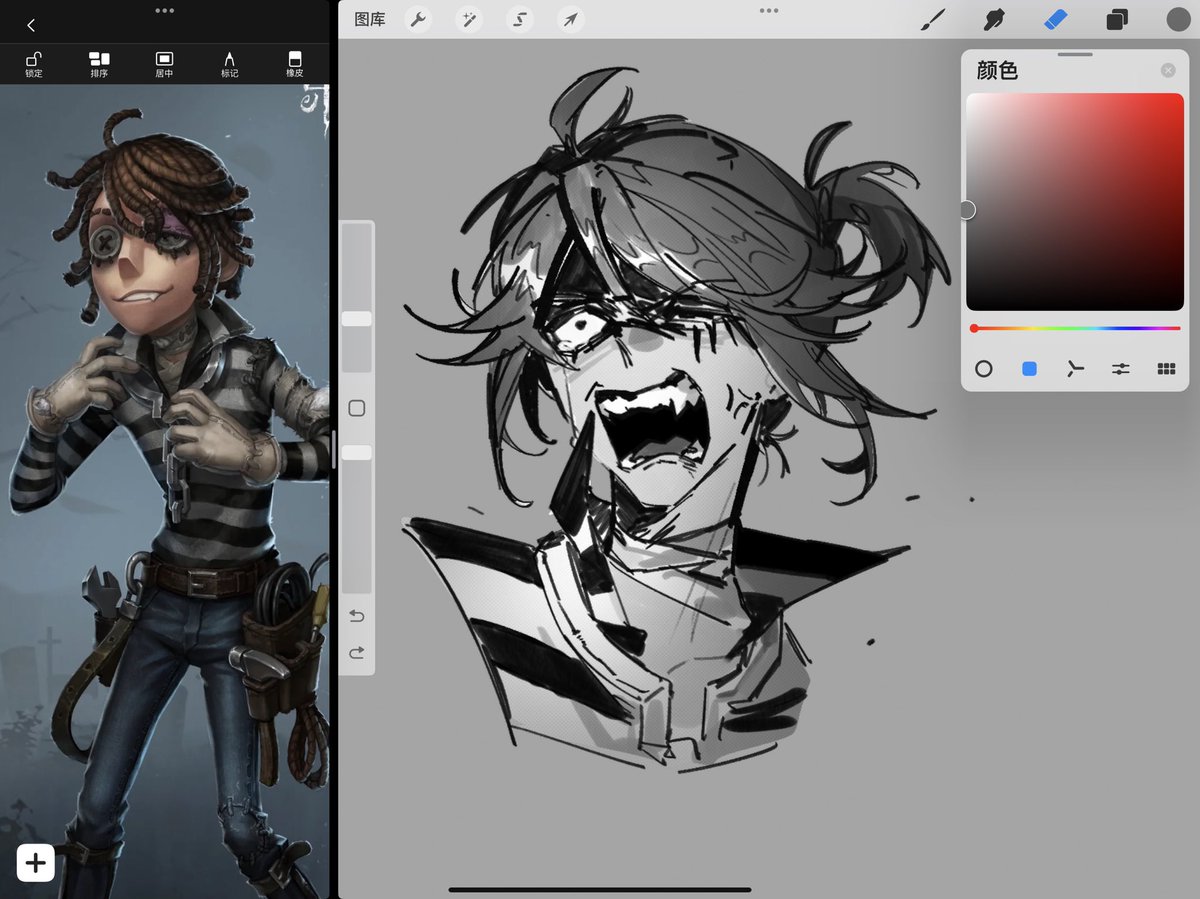Close the 颜色 color panel
Viewport: 1200px width, 899px height.
pos(1168,70)
